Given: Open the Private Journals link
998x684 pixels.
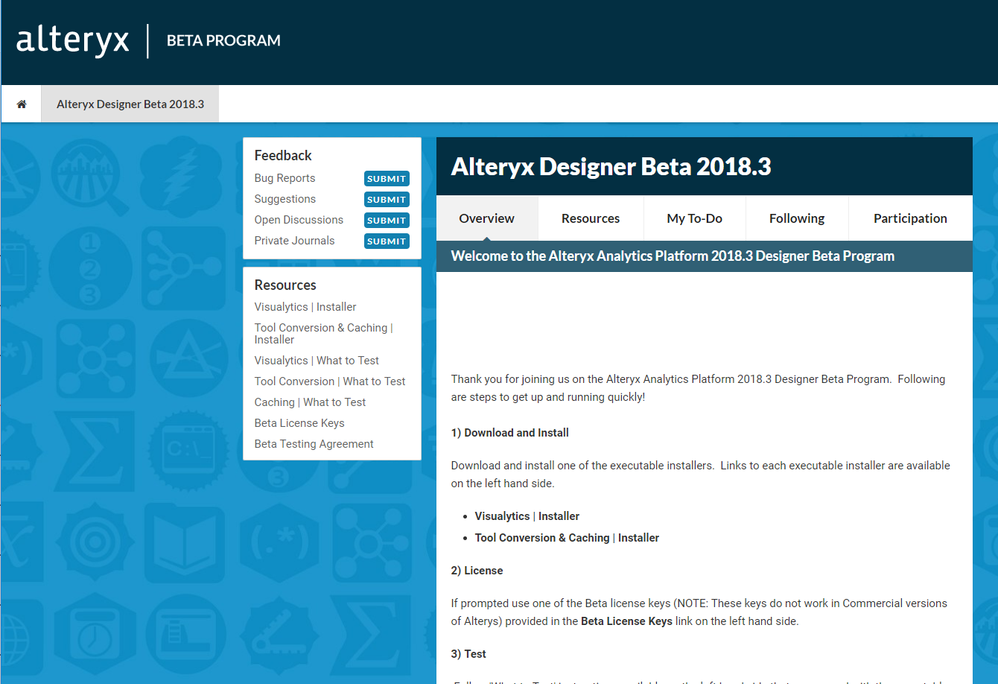Looking at the screenshot, I should [x=294, y=241].
